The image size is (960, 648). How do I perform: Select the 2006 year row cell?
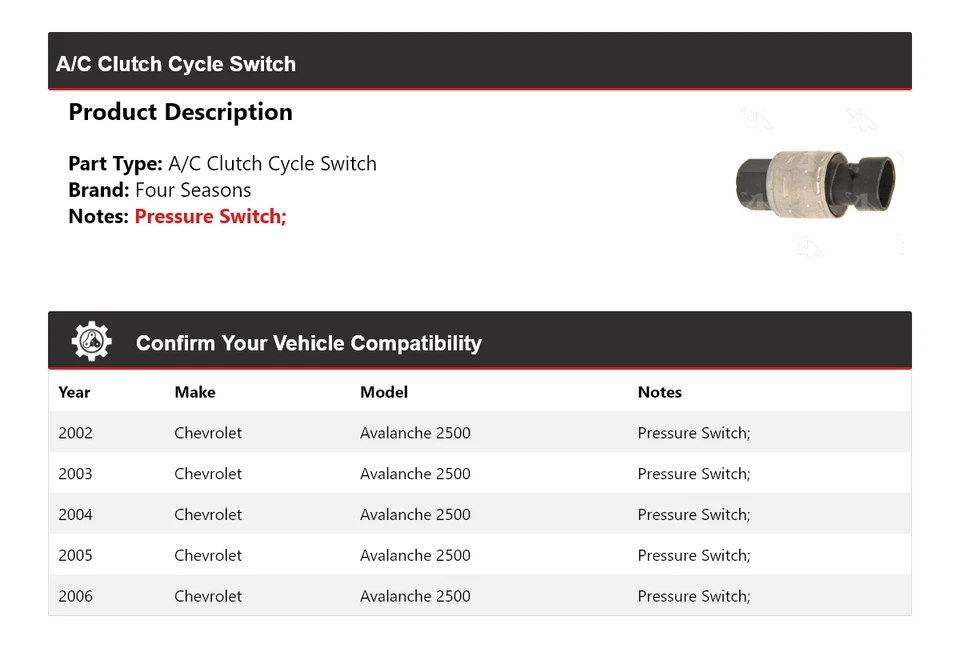coord(76,596)
